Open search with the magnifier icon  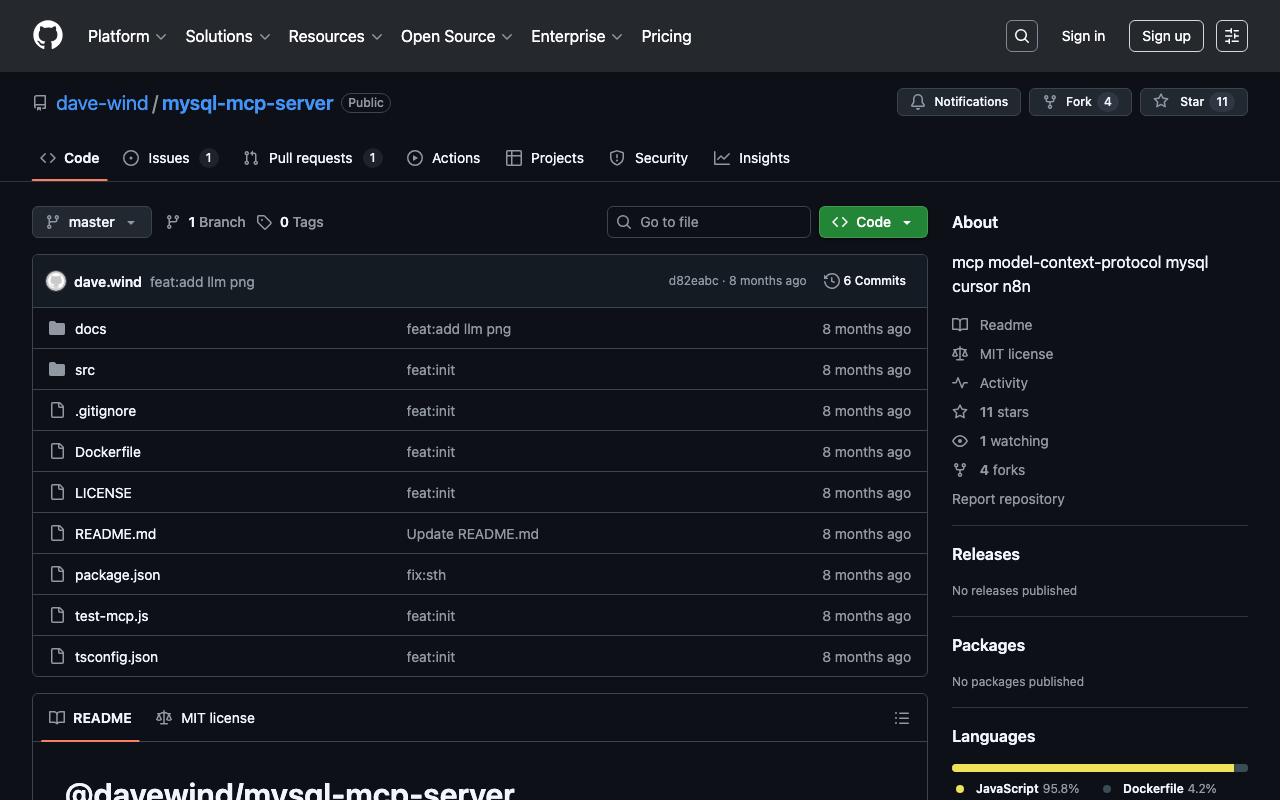pos(1021,36)
